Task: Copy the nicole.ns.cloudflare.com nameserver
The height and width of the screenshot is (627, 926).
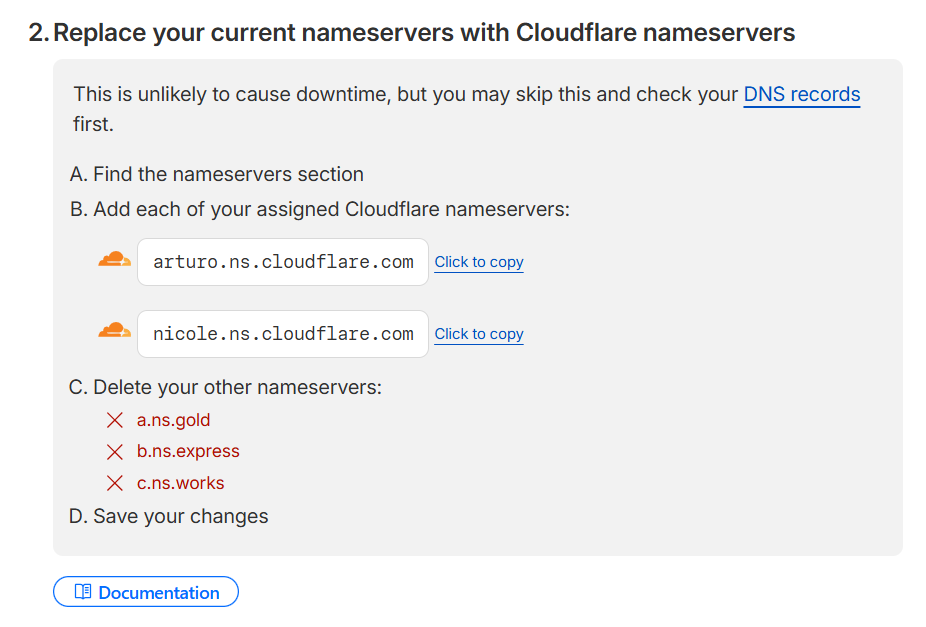Action: pyautogui.click(x=479, y=334)
